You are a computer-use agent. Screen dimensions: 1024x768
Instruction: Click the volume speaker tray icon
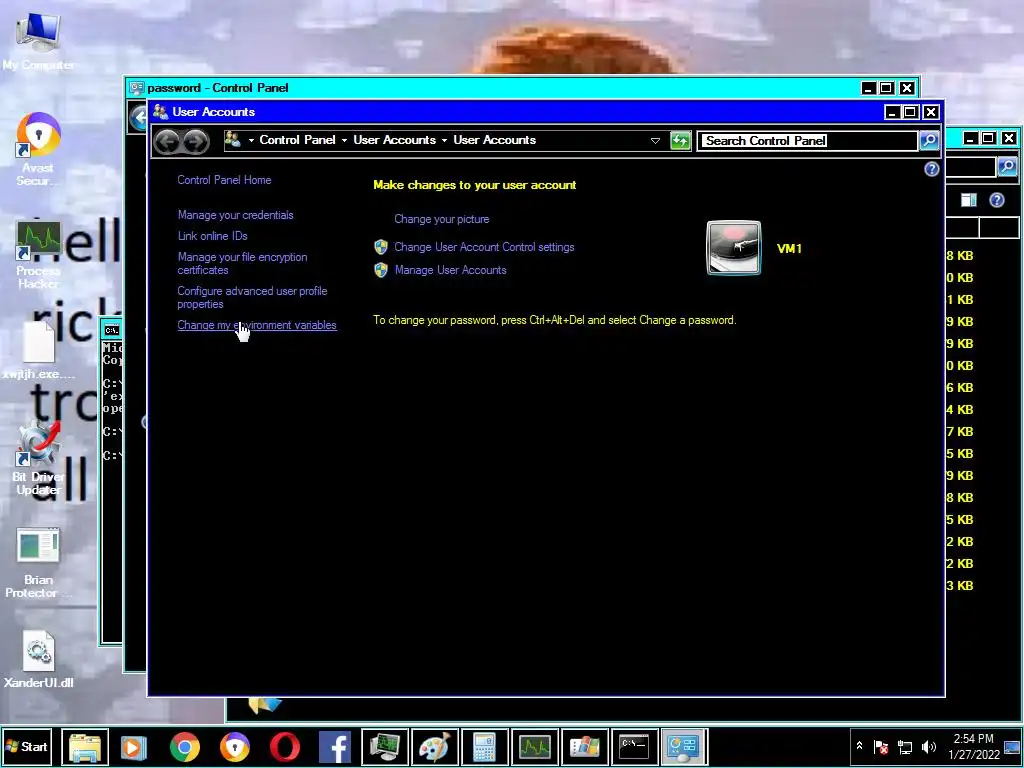928,746
